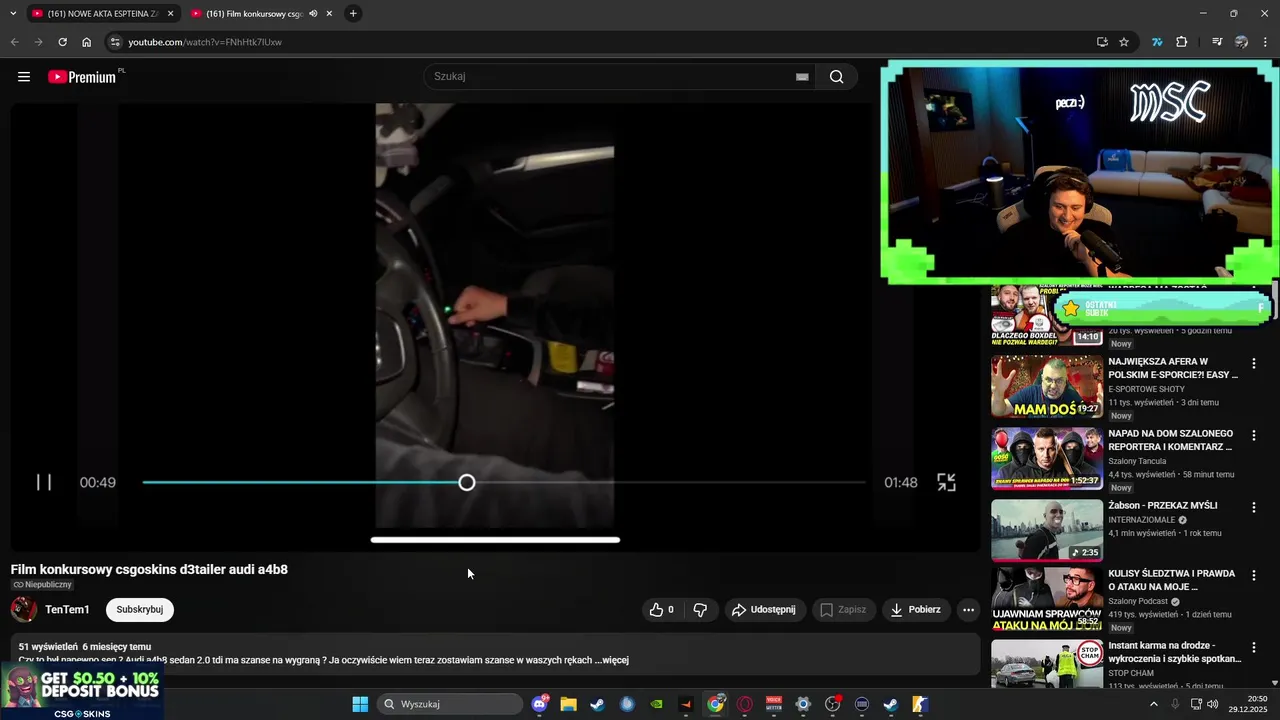The width and height of the screenshot is (1280, 720).
Task: Open the NAPAD NA DOM SZALONEGO thumbnail
Action: coord(1047,458)
